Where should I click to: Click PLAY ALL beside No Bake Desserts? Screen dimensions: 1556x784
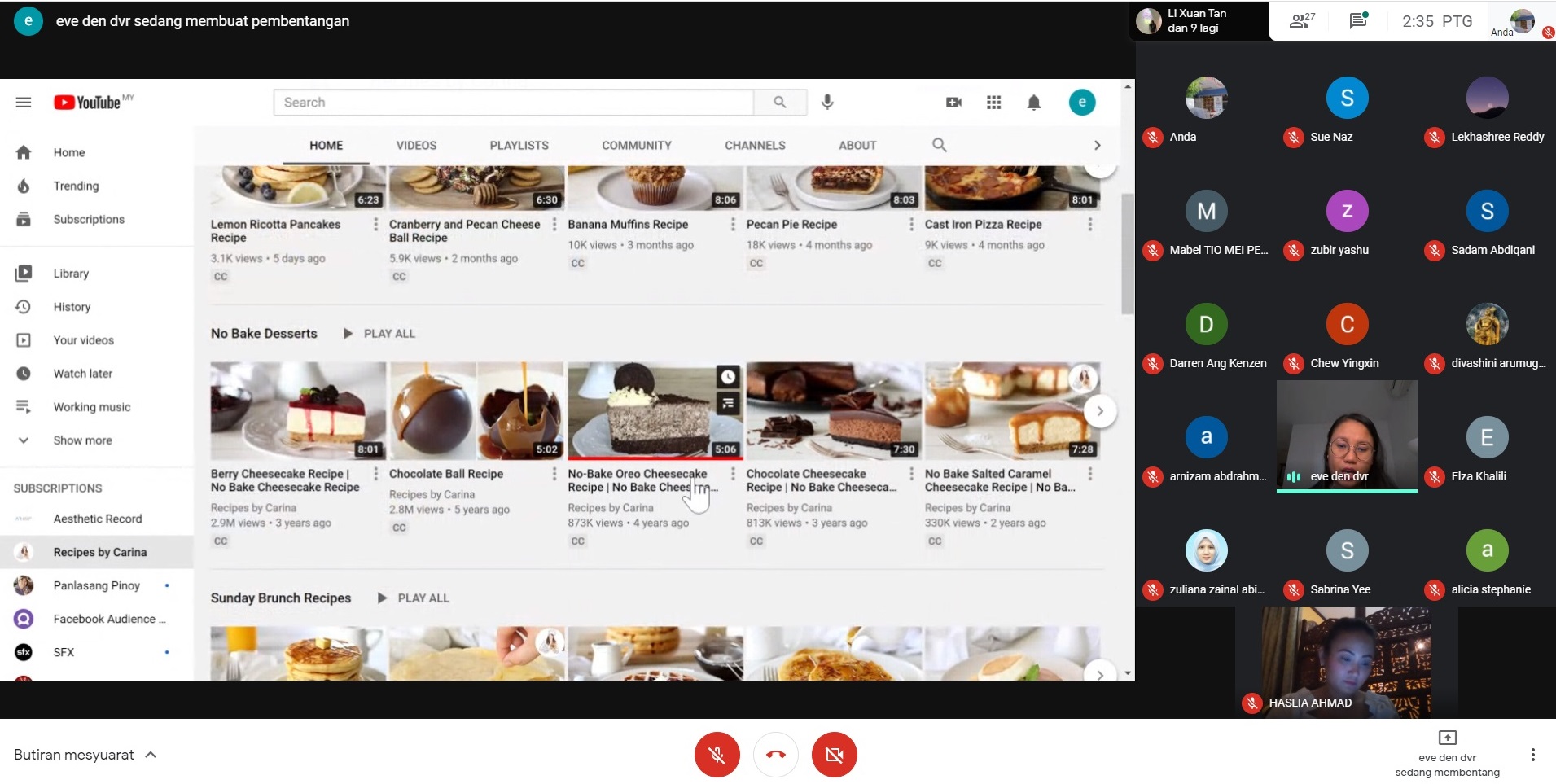(380, 334)
